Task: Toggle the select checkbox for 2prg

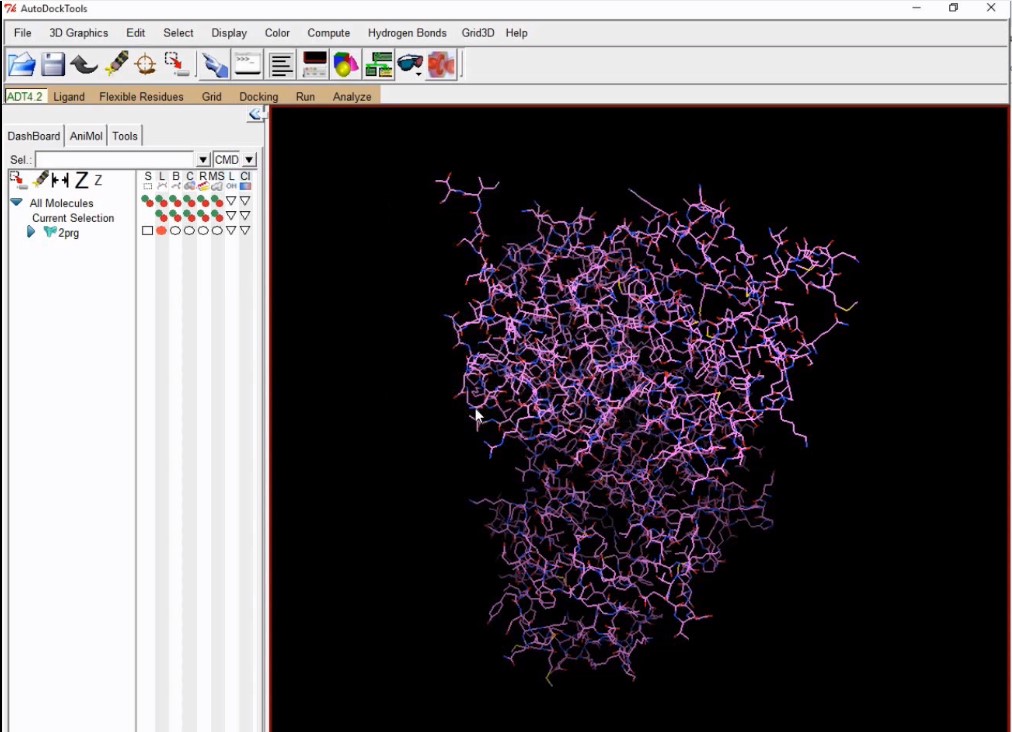Action: [148, 231]
